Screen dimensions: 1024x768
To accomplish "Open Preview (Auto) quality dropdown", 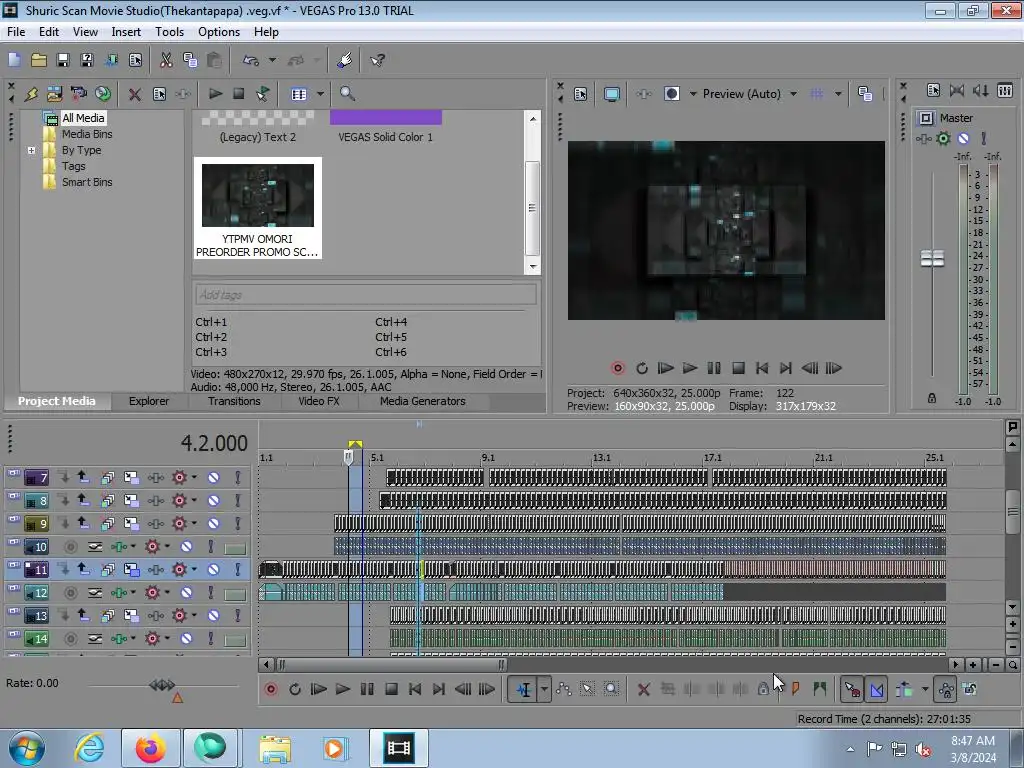I will pyautogui.click(x=793, y=94).
